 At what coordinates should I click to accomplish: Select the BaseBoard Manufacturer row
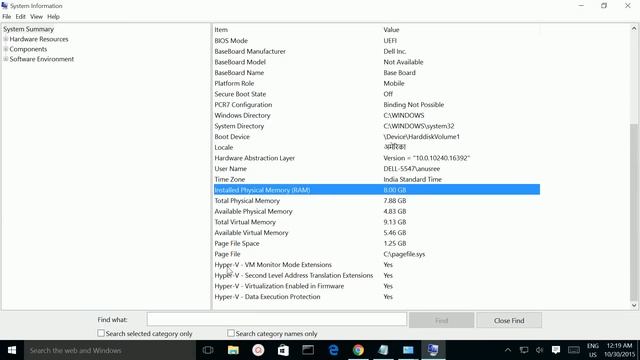coord(377,51)
